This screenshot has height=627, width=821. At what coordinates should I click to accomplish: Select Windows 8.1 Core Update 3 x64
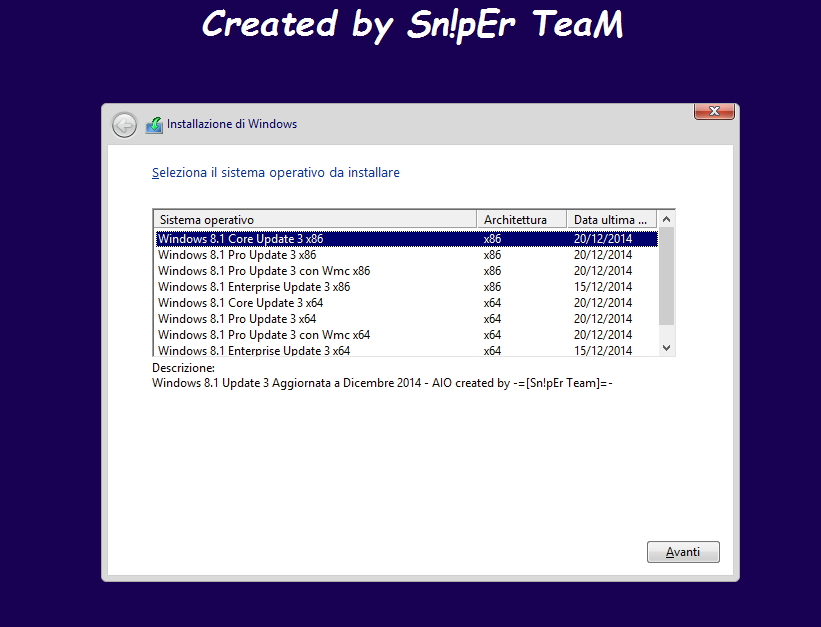tap(407, 303)
